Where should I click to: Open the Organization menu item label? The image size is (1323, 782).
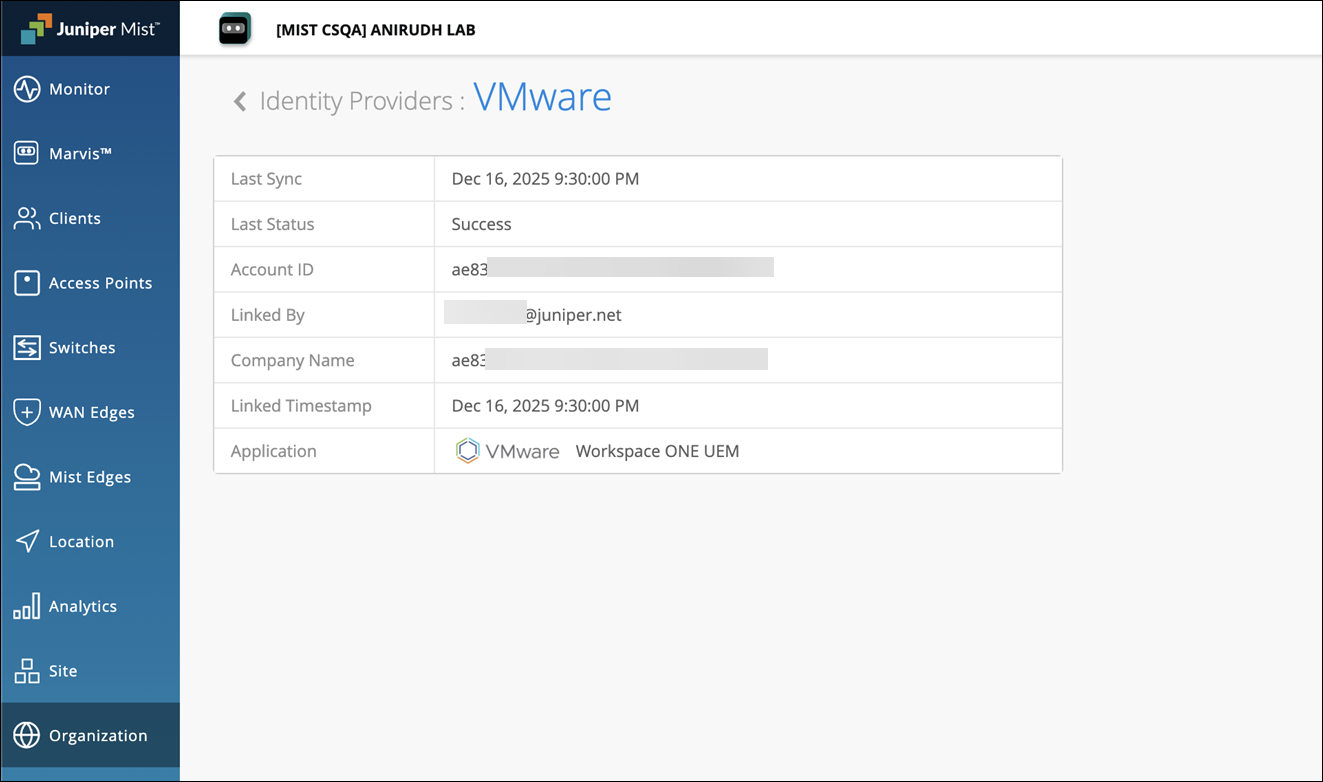(98, 736)
